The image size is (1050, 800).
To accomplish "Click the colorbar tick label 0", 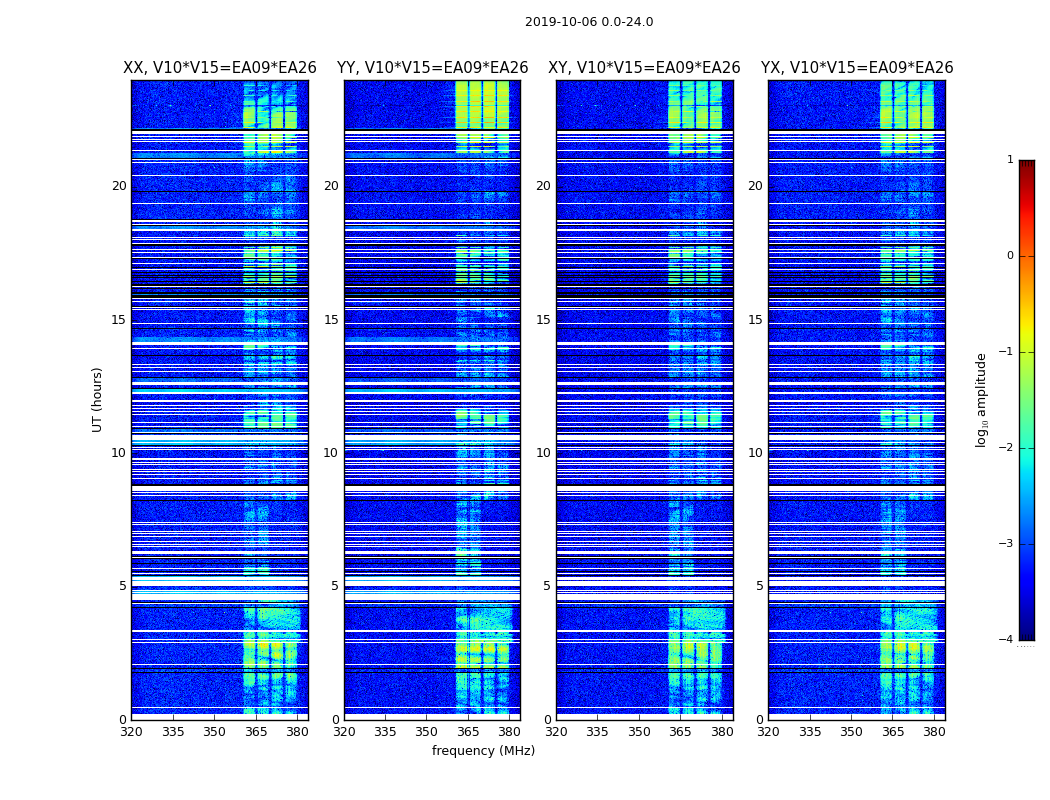I will tap(1010, 256).
